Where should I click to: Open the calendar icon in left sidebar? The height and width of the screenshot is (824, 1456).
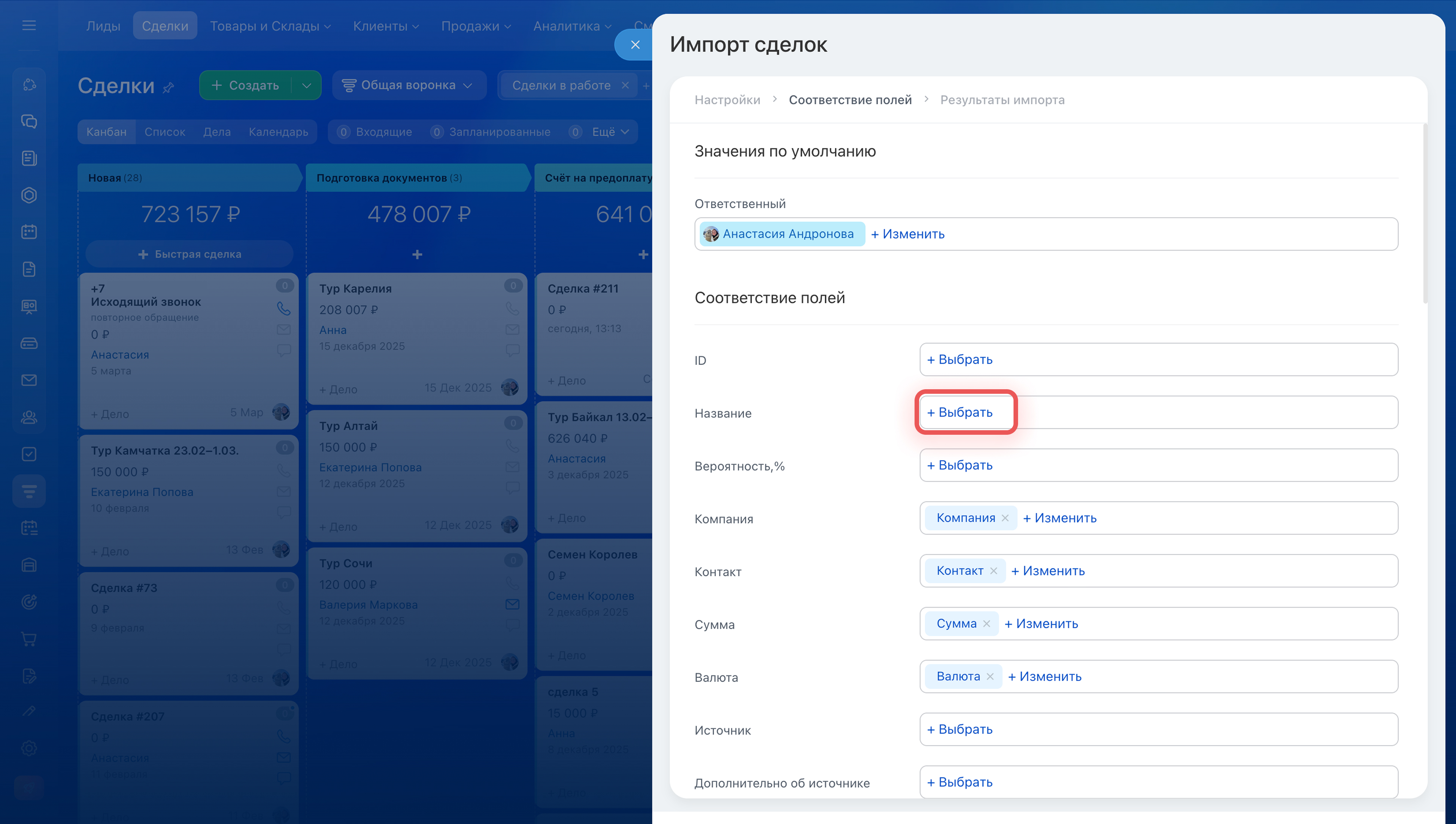29,232
